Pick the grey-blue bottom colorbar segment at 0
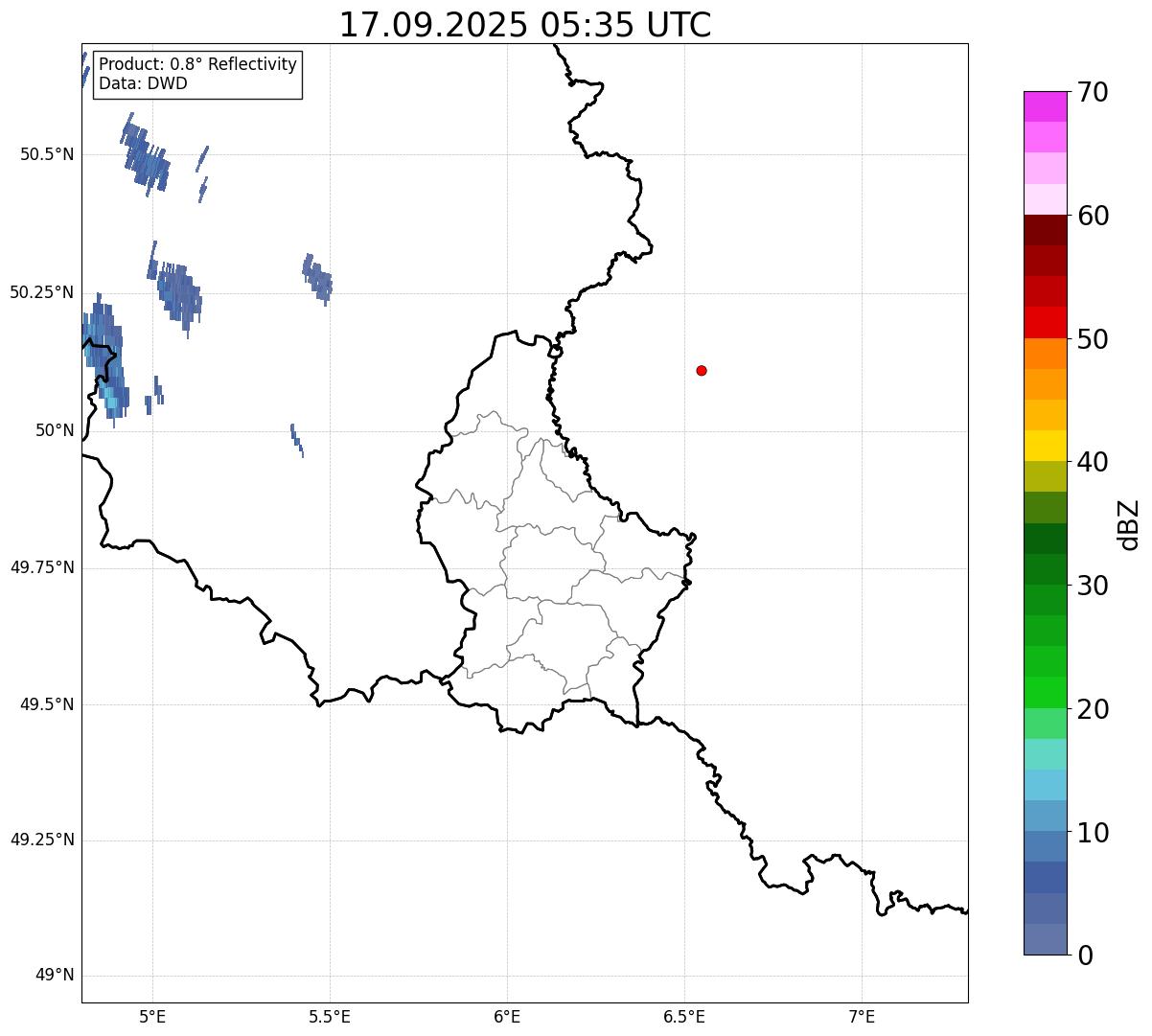 1045,939
